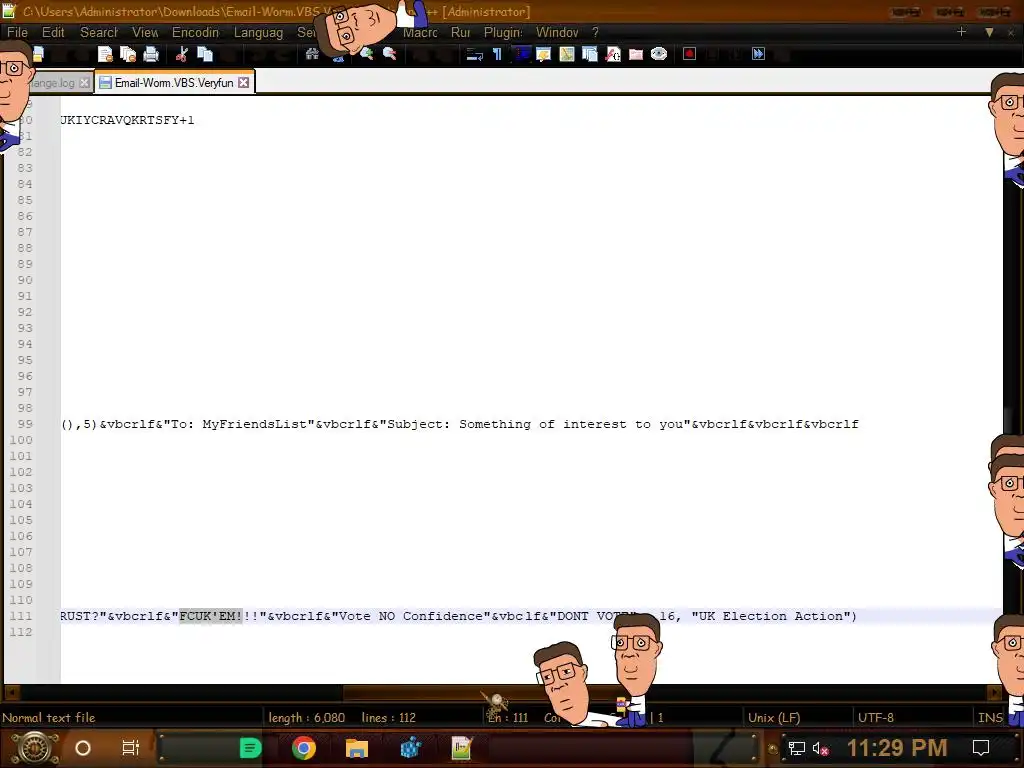This screenshot has height=768, width=1024.
Task: Click the Notepad++ taskbar icon
Action: [x=462, y=748]
